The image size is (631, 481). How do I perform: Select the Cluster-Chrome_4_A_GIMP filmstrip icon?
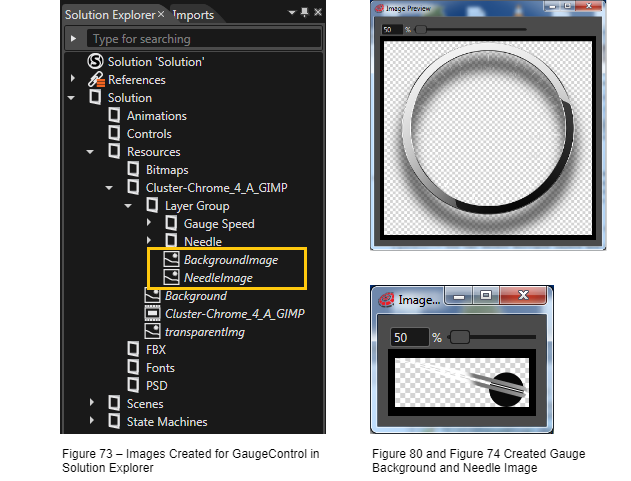[x=152, y=313]
